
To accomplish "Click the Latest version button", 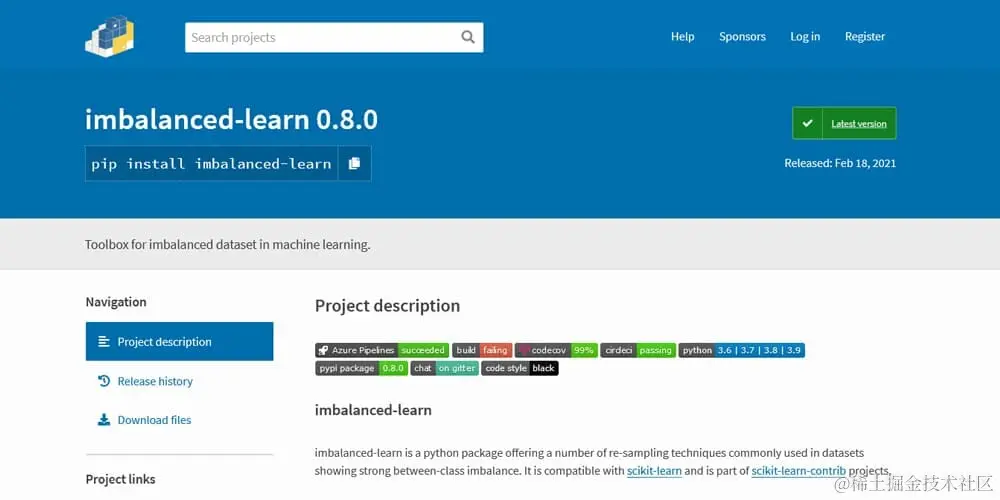I will coord(844,123).
